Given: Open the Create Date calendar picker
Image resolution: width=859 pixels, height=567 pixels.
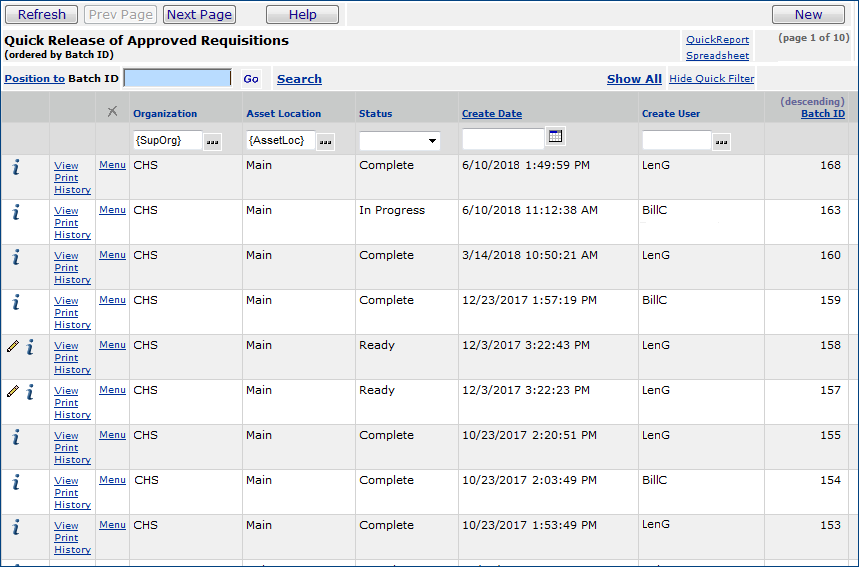Looking at the screenshot, I should click(556, 137).
